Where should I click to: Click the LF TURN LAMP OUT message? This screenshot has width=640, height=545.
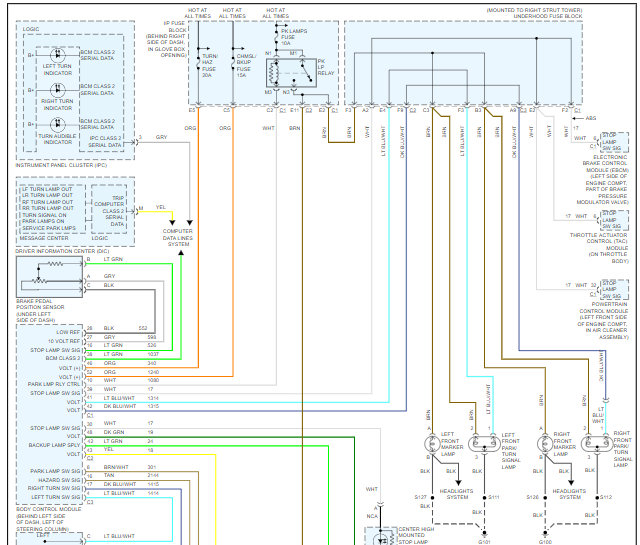[x=47, y=189]
